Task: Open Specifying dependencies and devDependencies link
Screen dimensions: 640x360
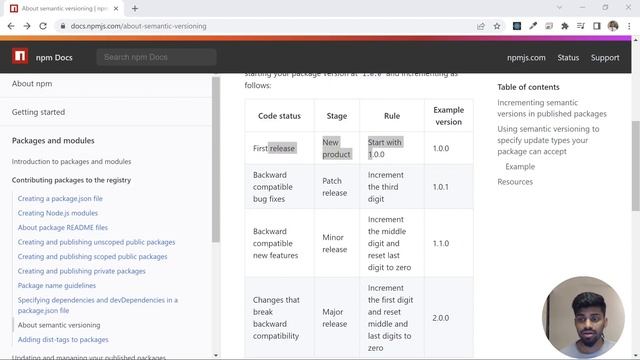Action: point(98,305)
